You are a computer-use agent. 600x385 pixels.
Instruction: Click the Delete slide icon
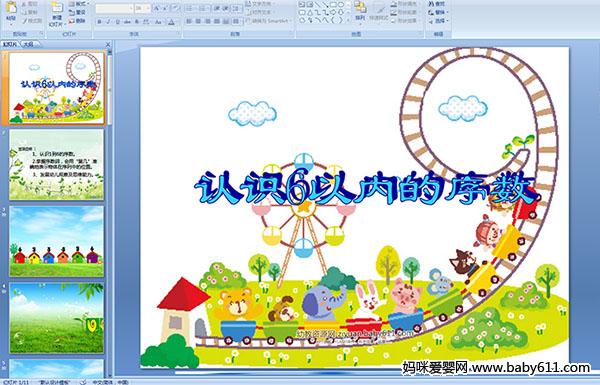point(77,21)
